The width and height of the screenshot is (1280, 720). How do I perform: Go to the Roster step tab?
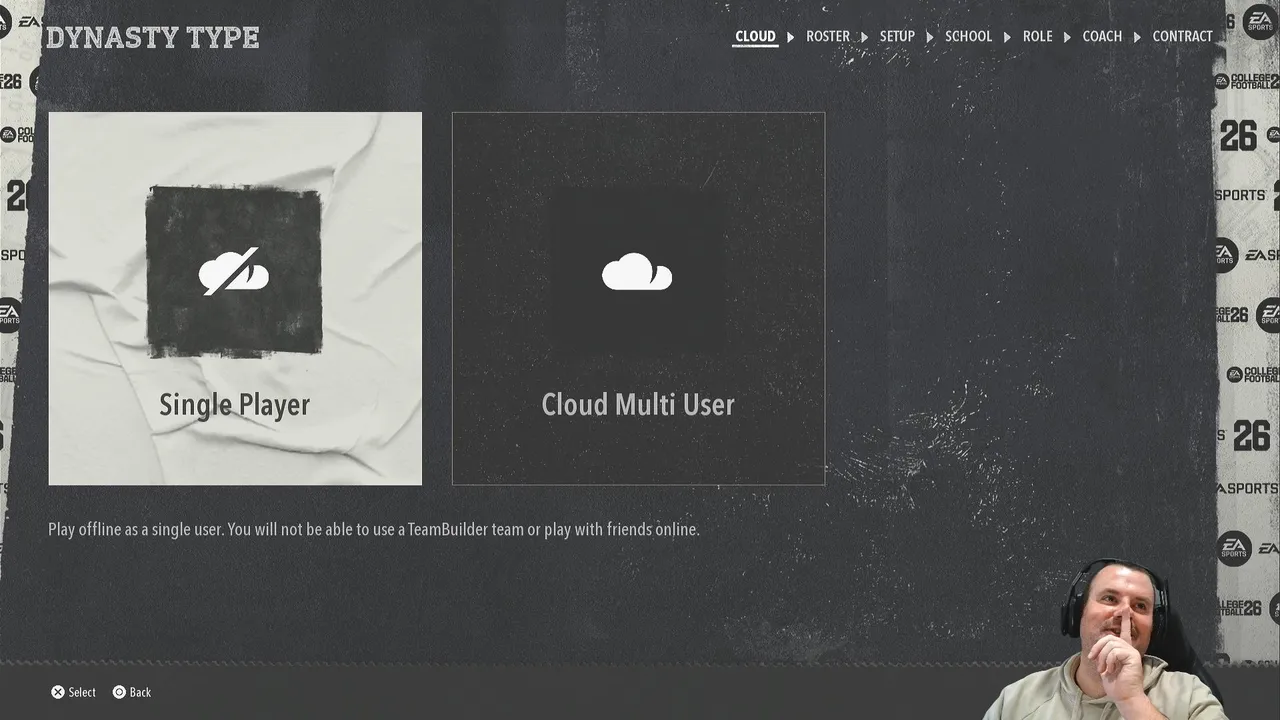pyautogui.click(x=828, y=37)
